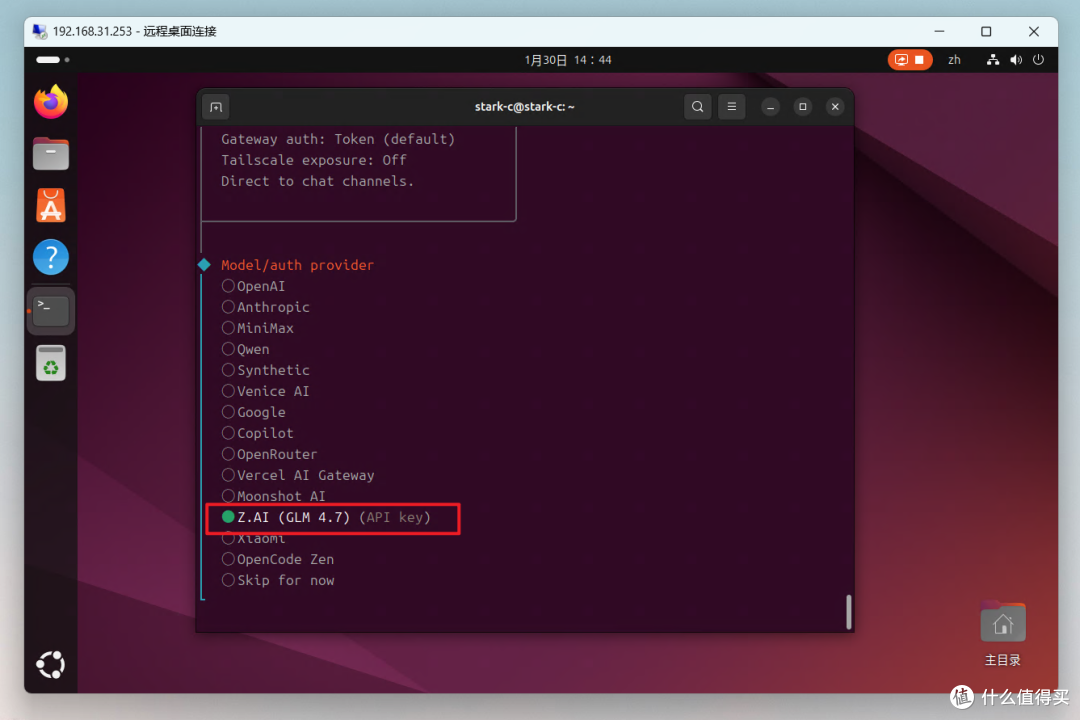Click the stark-c@stark-c terminal title
The image size is (1080, 720).
pos(524,107)
